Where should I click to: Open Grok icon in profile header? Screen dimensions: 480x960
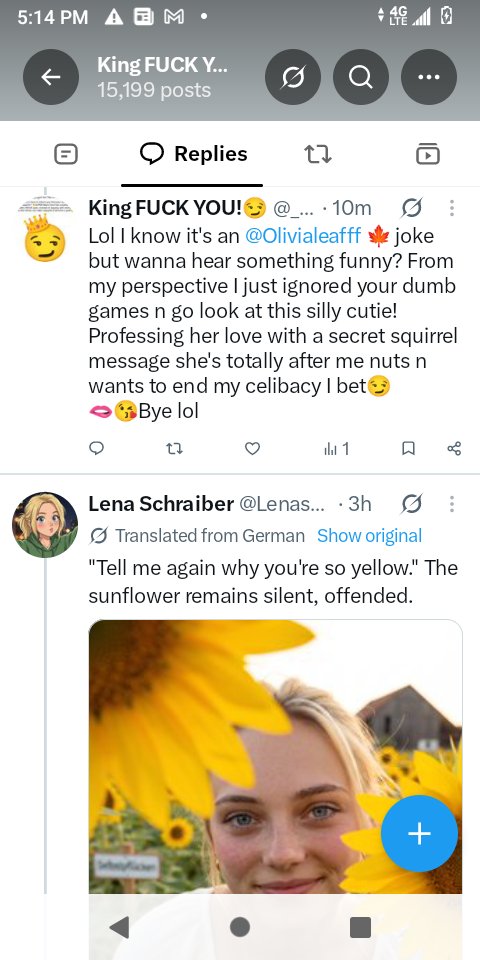[293, 77]
